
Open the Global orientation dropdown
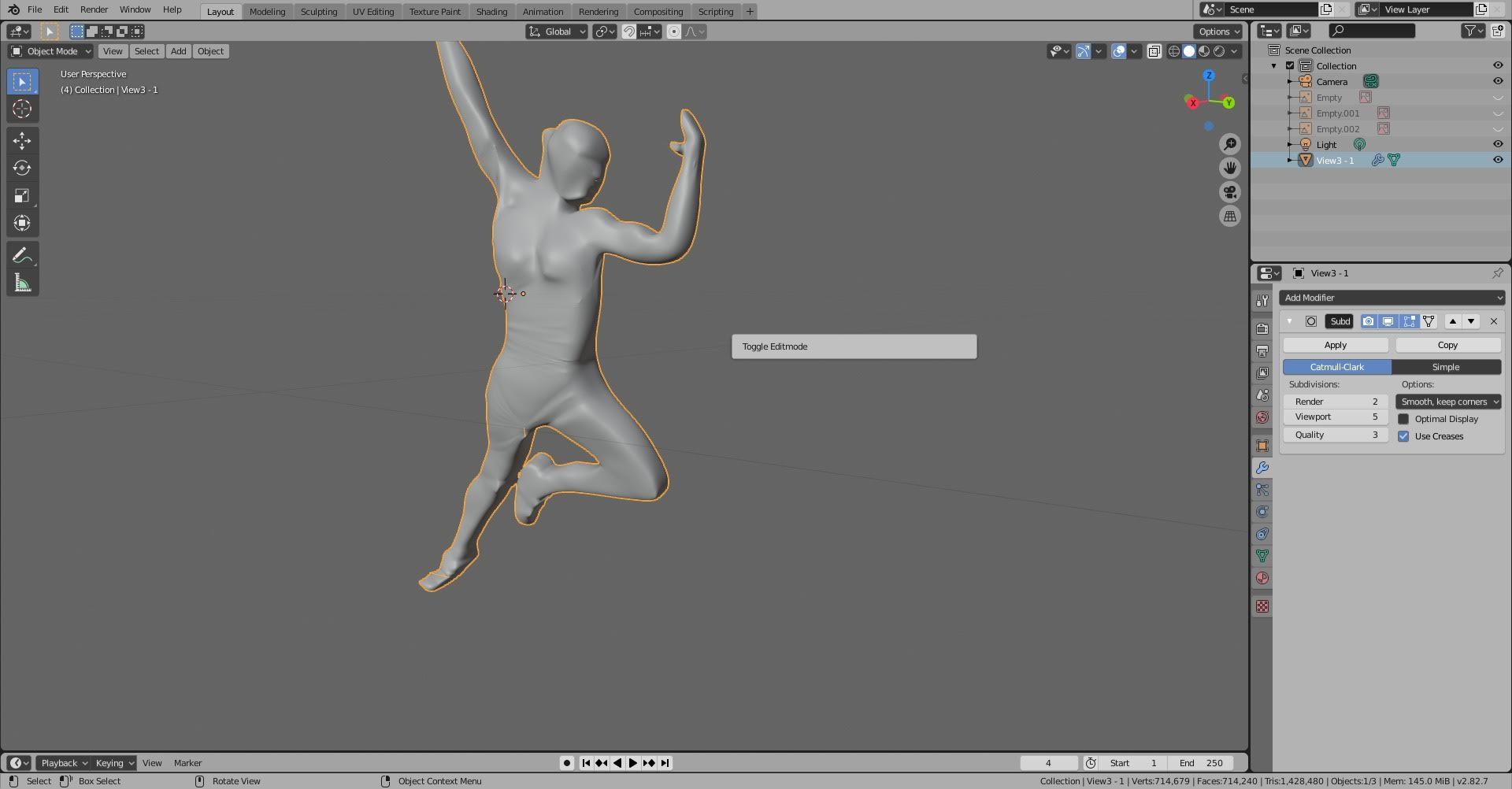558,31
